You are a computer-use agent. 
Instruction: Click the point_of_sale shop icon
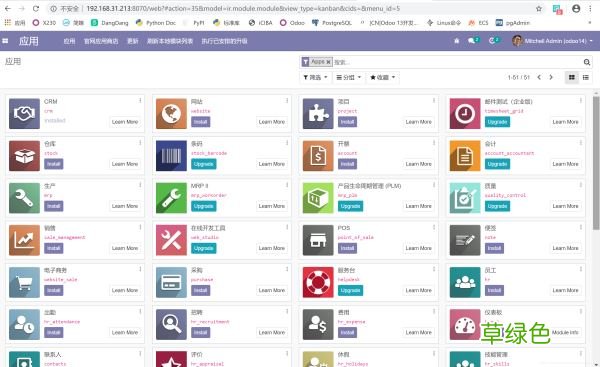pyautogui.click(x=318, y=240)
